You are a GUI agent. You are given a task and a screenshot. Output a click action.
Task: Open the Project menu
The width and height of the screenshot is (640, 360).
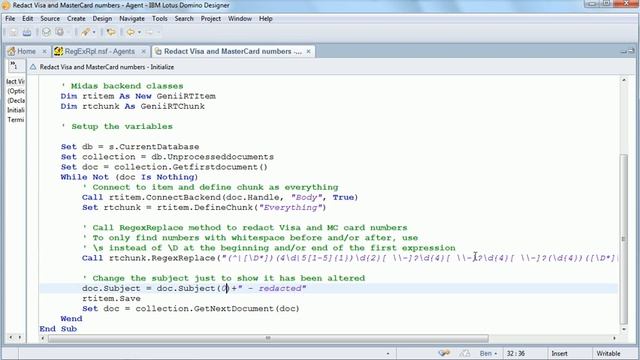tap(211, 19)
